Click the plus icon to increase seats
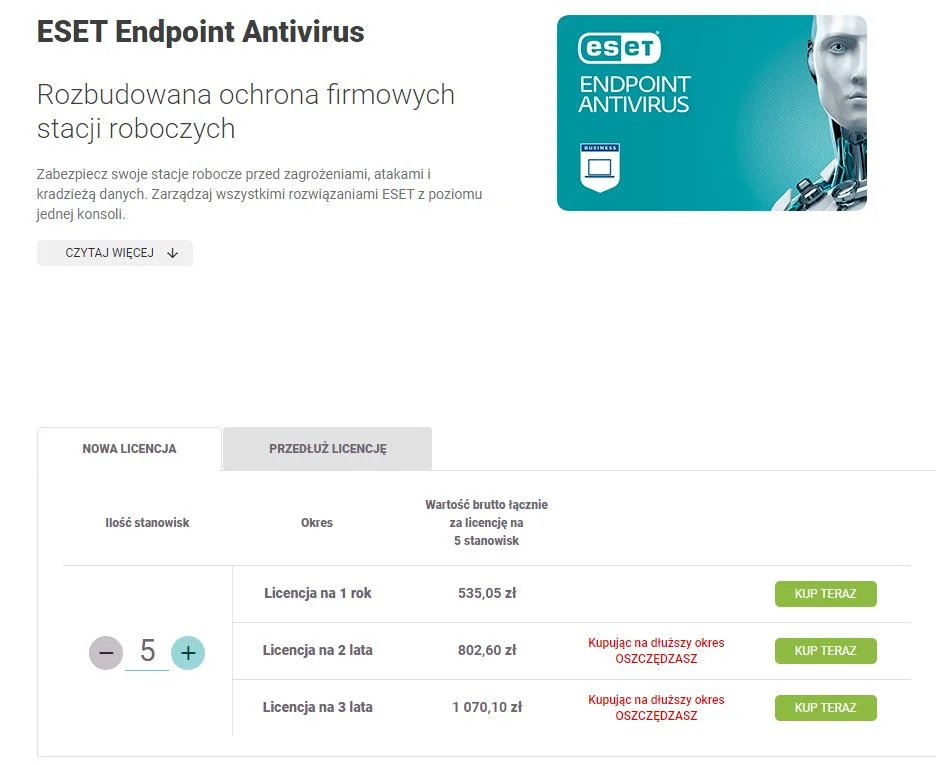This screenshot has height=765, width=936. coord(188,652)
